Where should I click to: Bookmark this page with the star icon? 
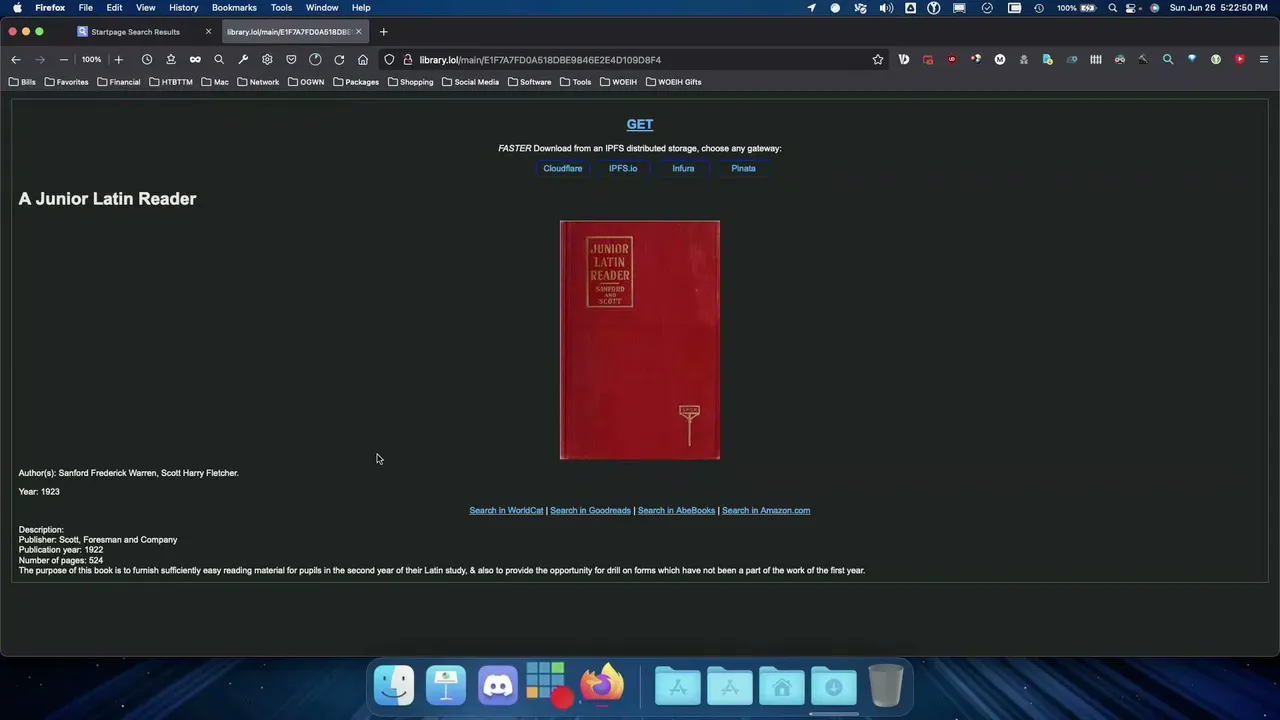[878, 60]
